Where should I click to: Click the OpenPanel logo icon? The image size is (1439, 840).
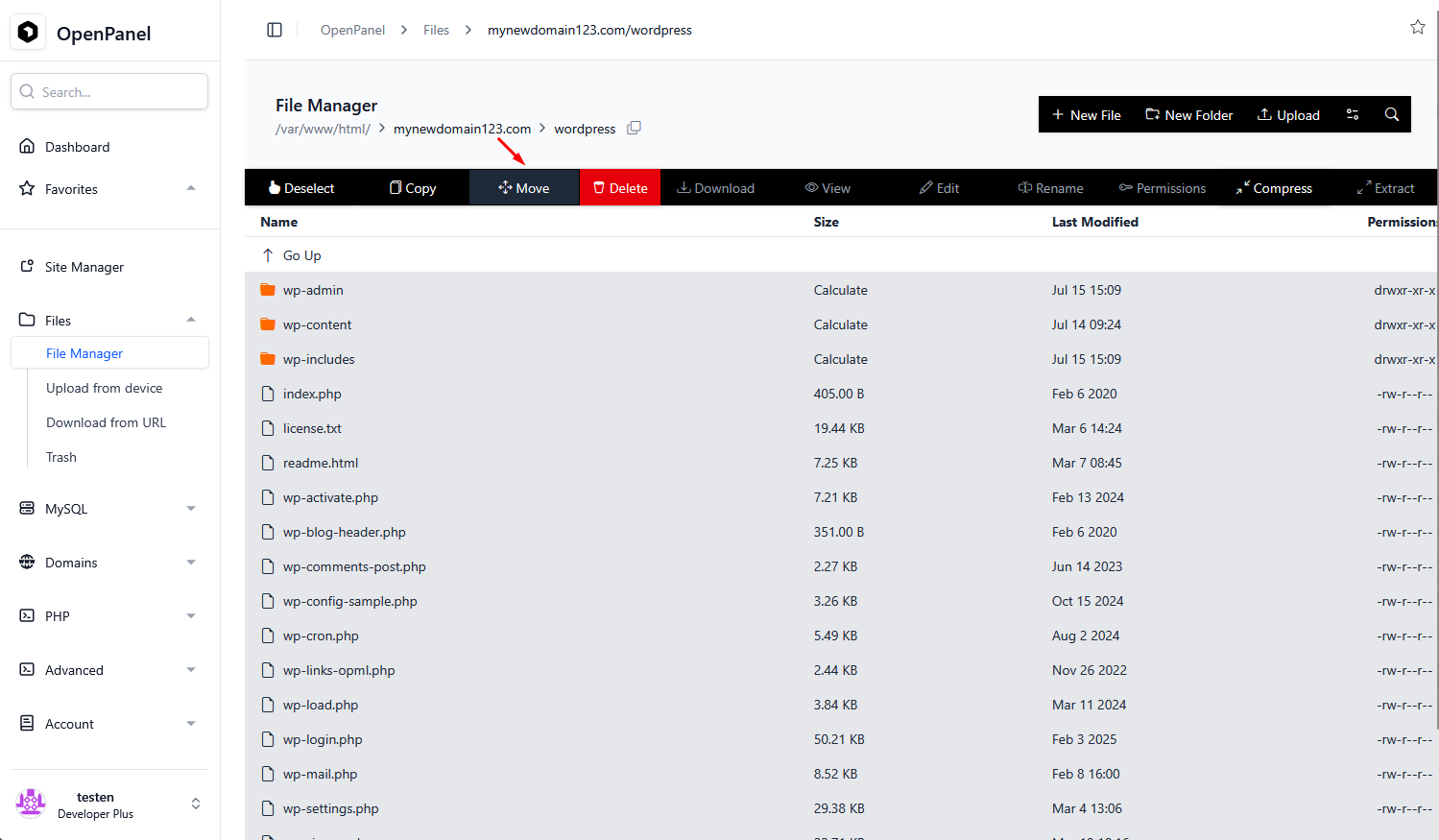tap(29, 33)
